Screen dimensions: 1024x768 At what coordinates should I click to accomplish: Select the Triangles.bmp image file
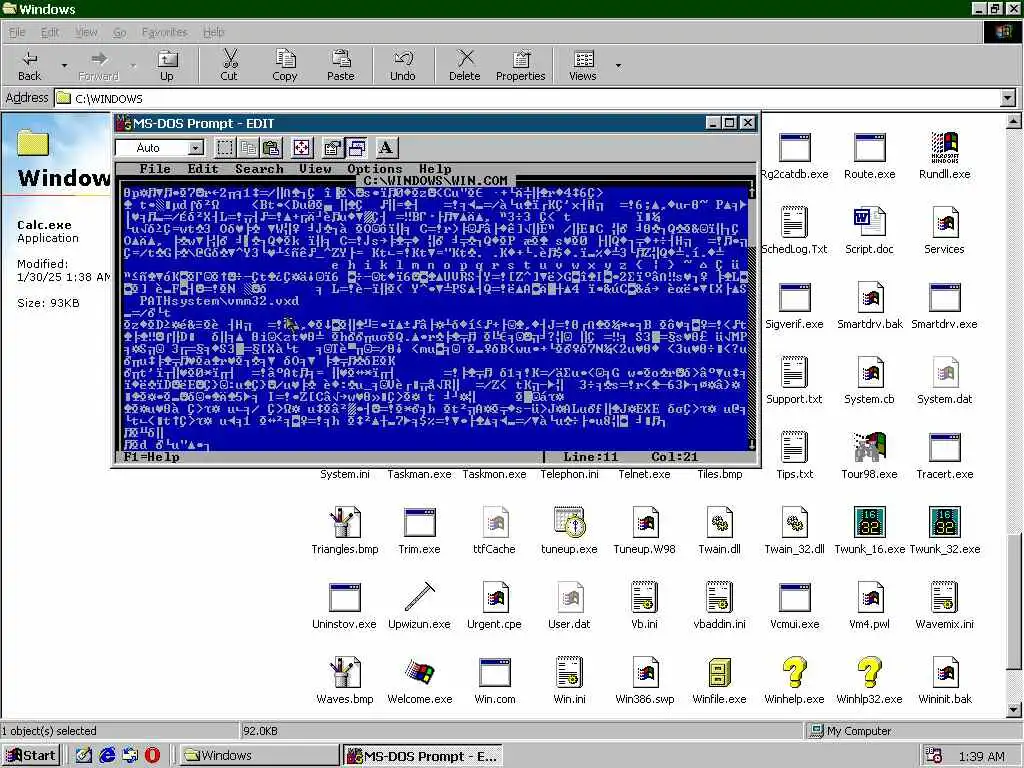click(345, 532)
